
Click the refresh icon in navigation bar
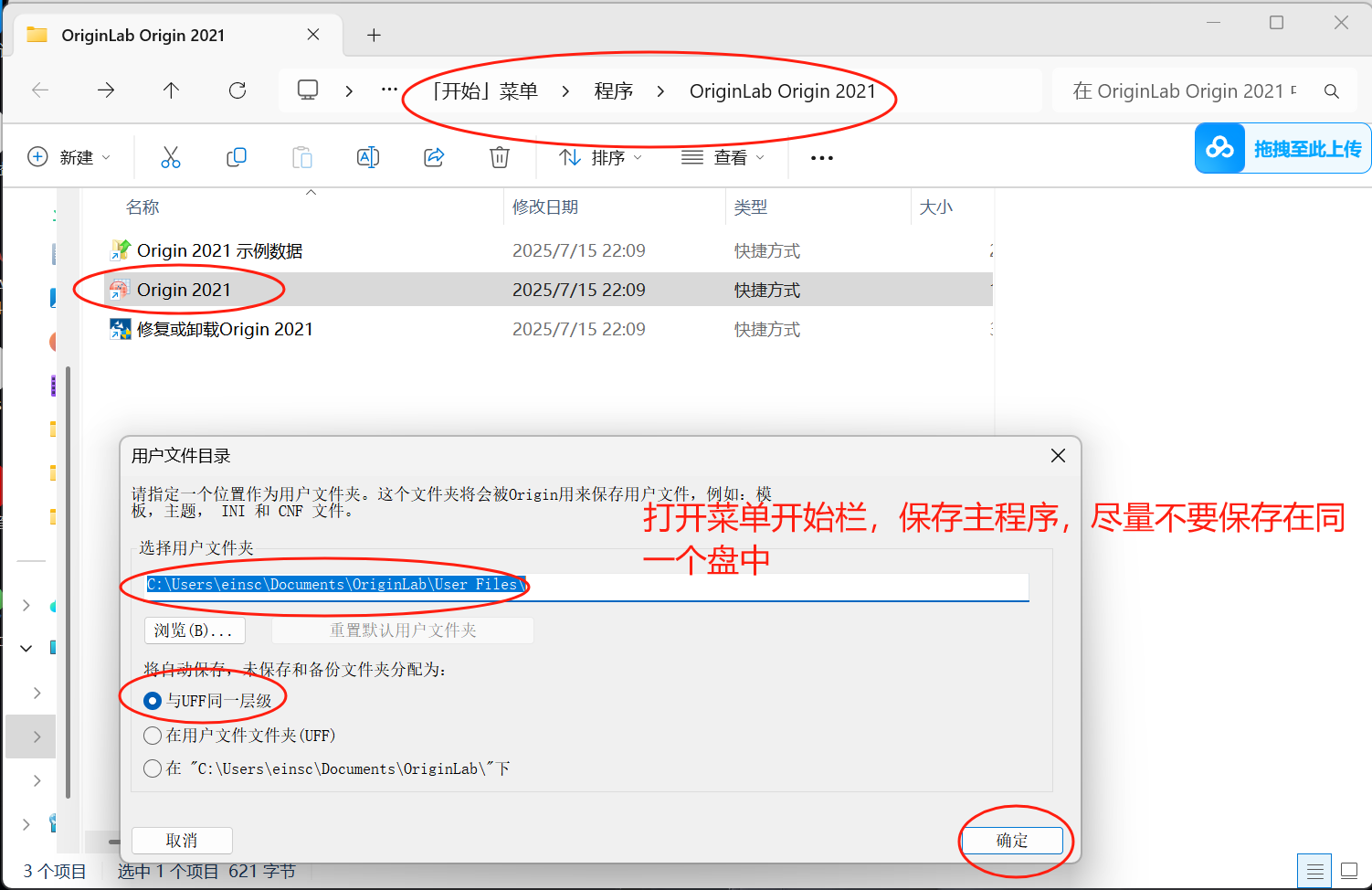tap(237, 90)
